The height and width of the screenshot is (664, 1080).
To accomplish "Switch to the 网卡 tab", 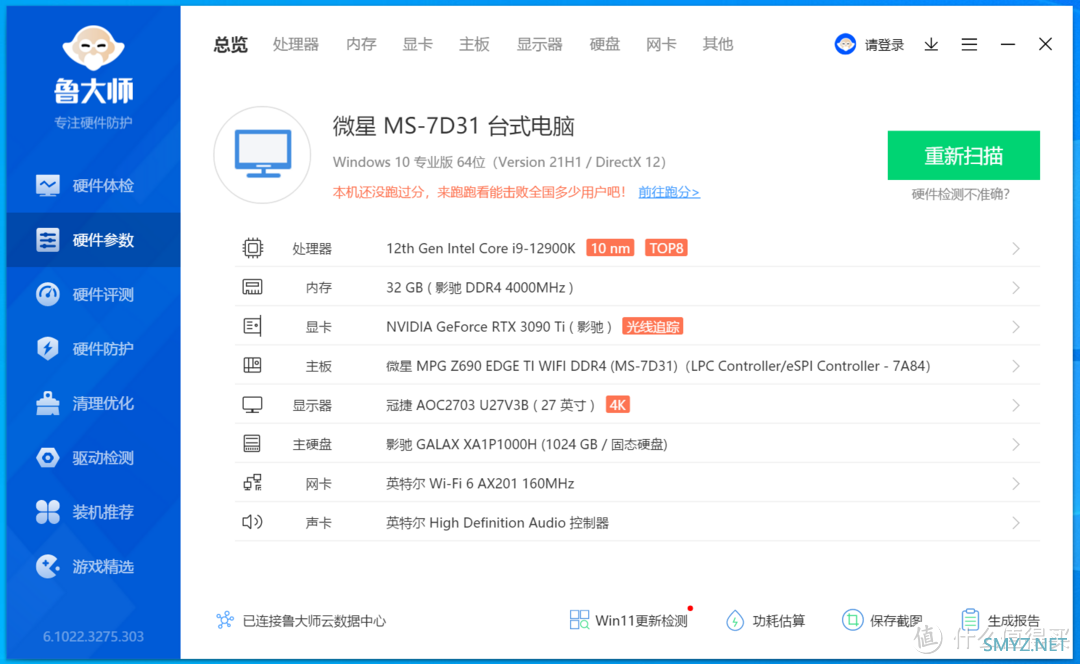I will (661, 45).
